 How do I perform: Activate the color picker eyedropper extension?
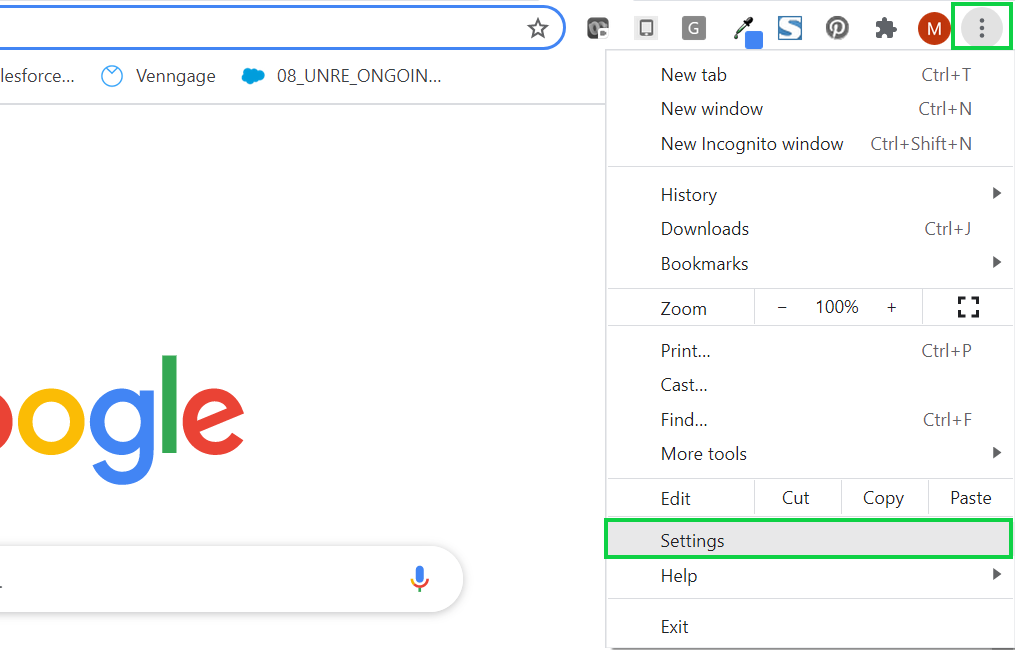(x=746, y=30)
